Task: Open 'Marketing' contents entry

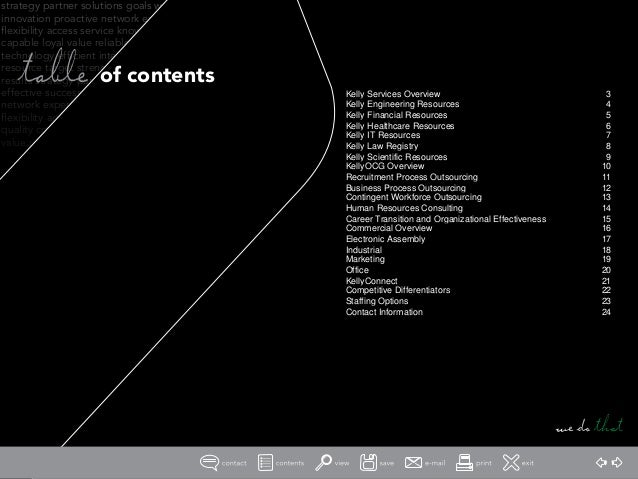Action: [x=365, y=259]
